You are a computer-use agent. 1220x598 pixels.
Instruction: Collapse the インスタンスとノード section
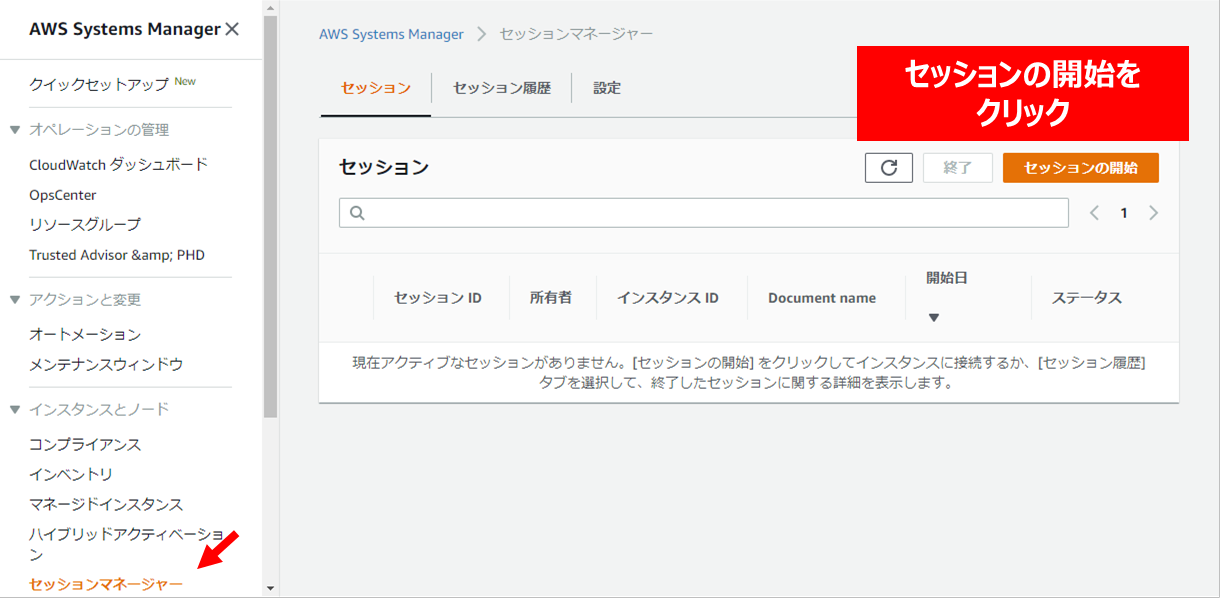tap(15, 410)
